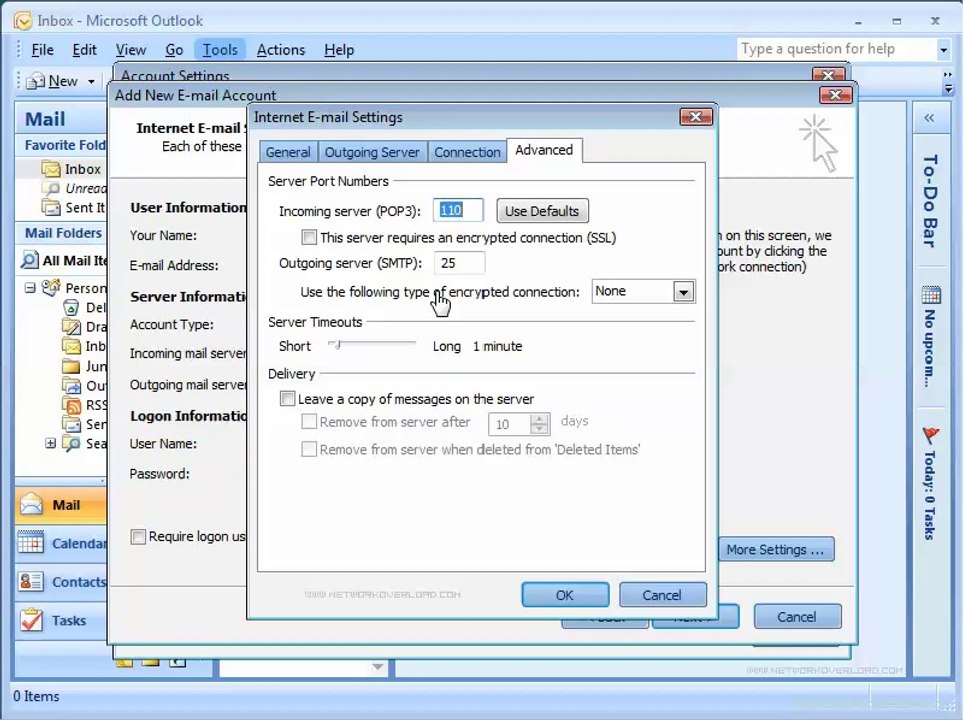Open the Unread Mail search folder icon
The image size is (963, 720).
click(50, 188)
